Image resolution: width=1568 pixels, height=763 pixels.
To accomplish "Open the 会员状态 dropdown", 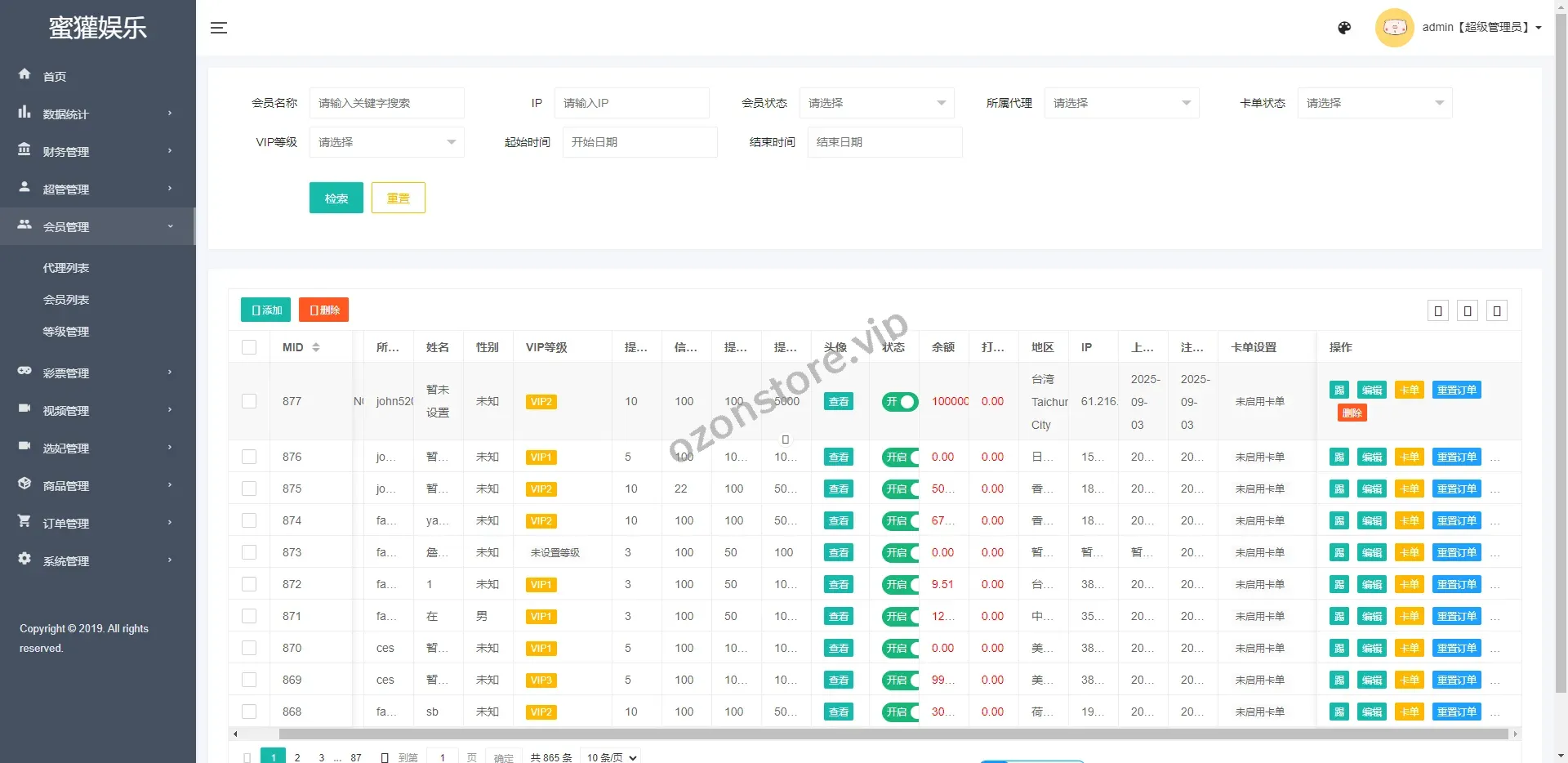I will (x=876, y=103).
